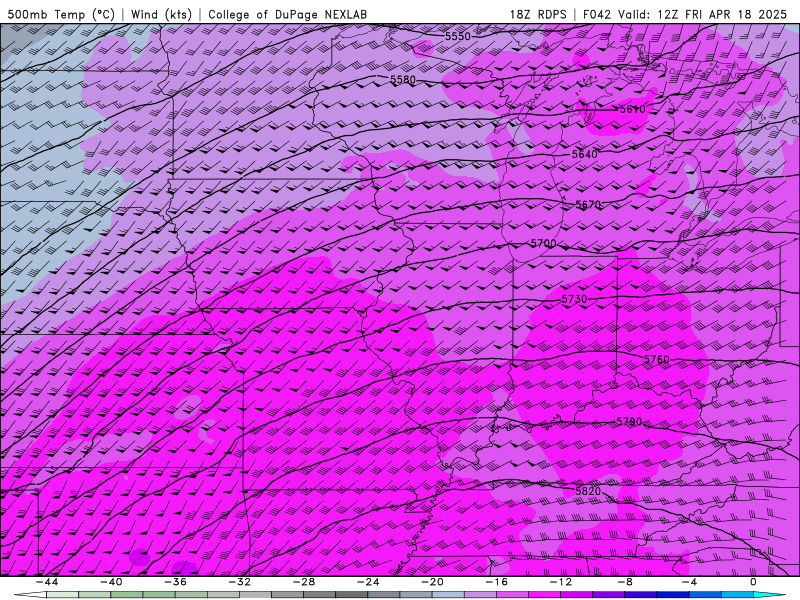
Task: Click the valid time '12Z FRI APR 18 2025'
Action: (722, 14)
